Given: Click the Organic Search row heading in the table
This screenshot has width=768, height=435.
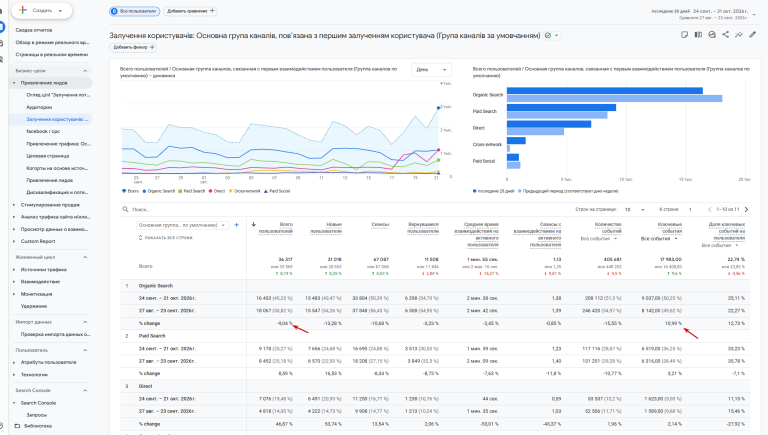Looking at the screenshot, I should pos(156,286).
